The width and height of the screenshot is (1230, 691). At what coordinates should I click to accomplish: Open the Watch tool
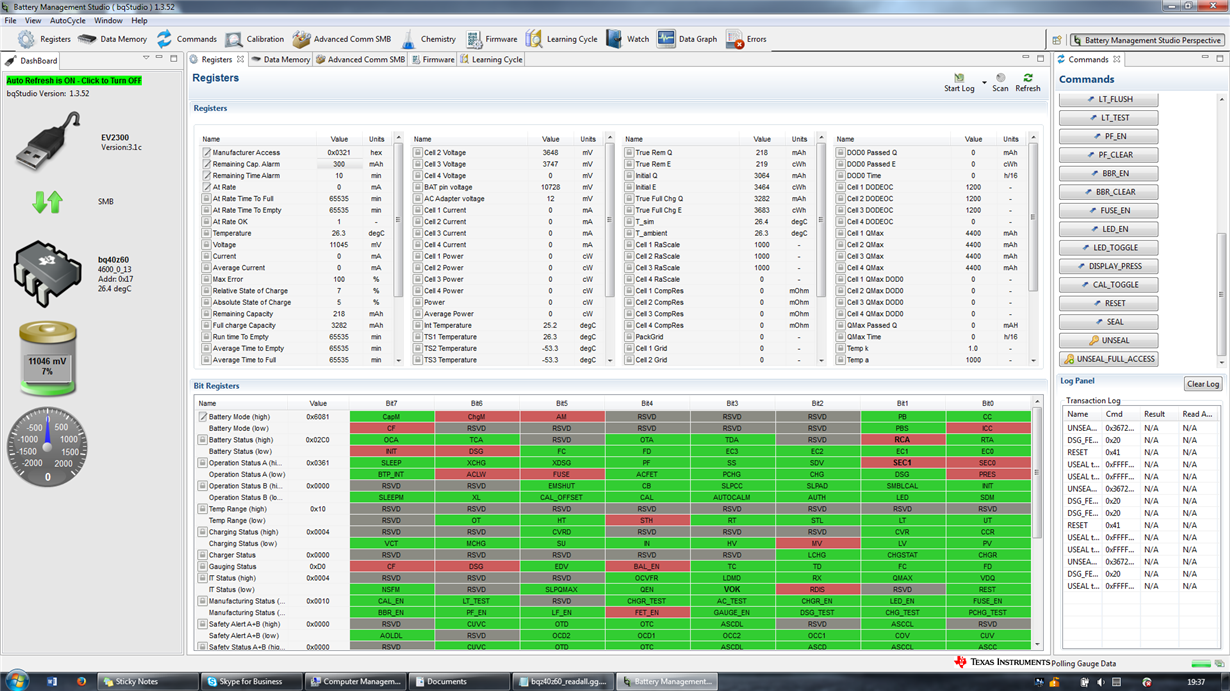tap(627, 39)
